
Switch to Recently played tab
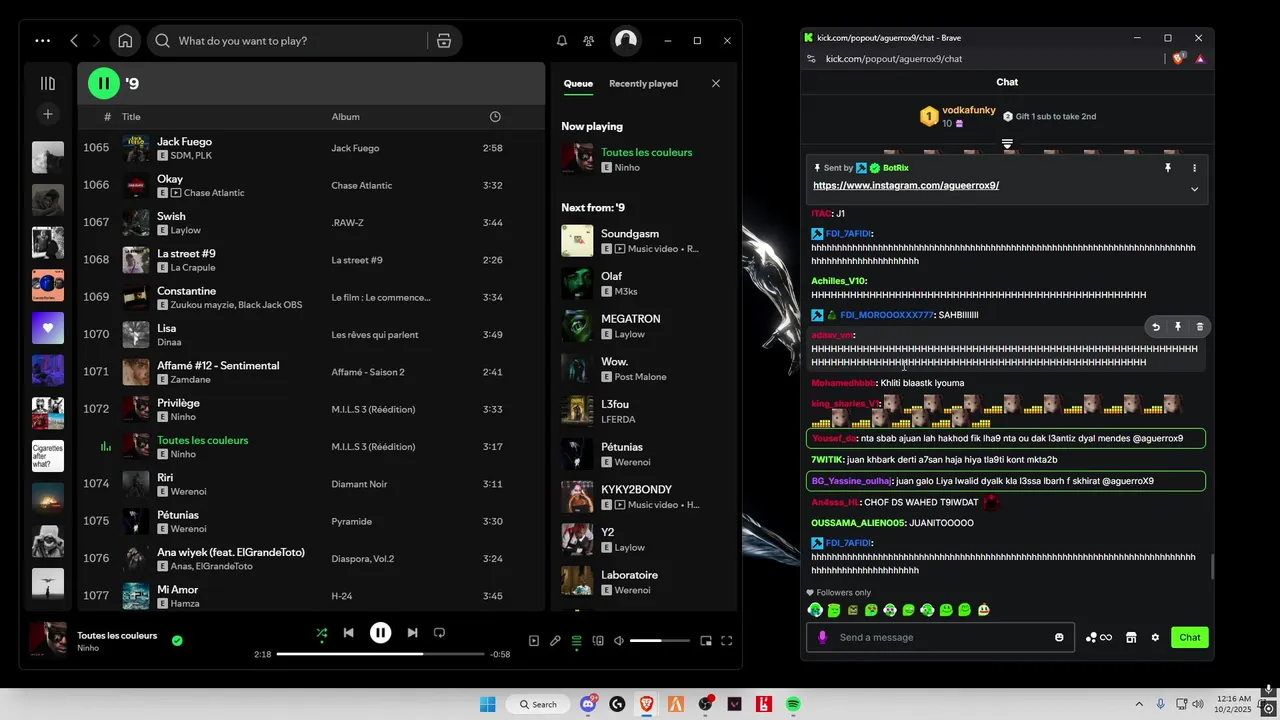point(643,84)
